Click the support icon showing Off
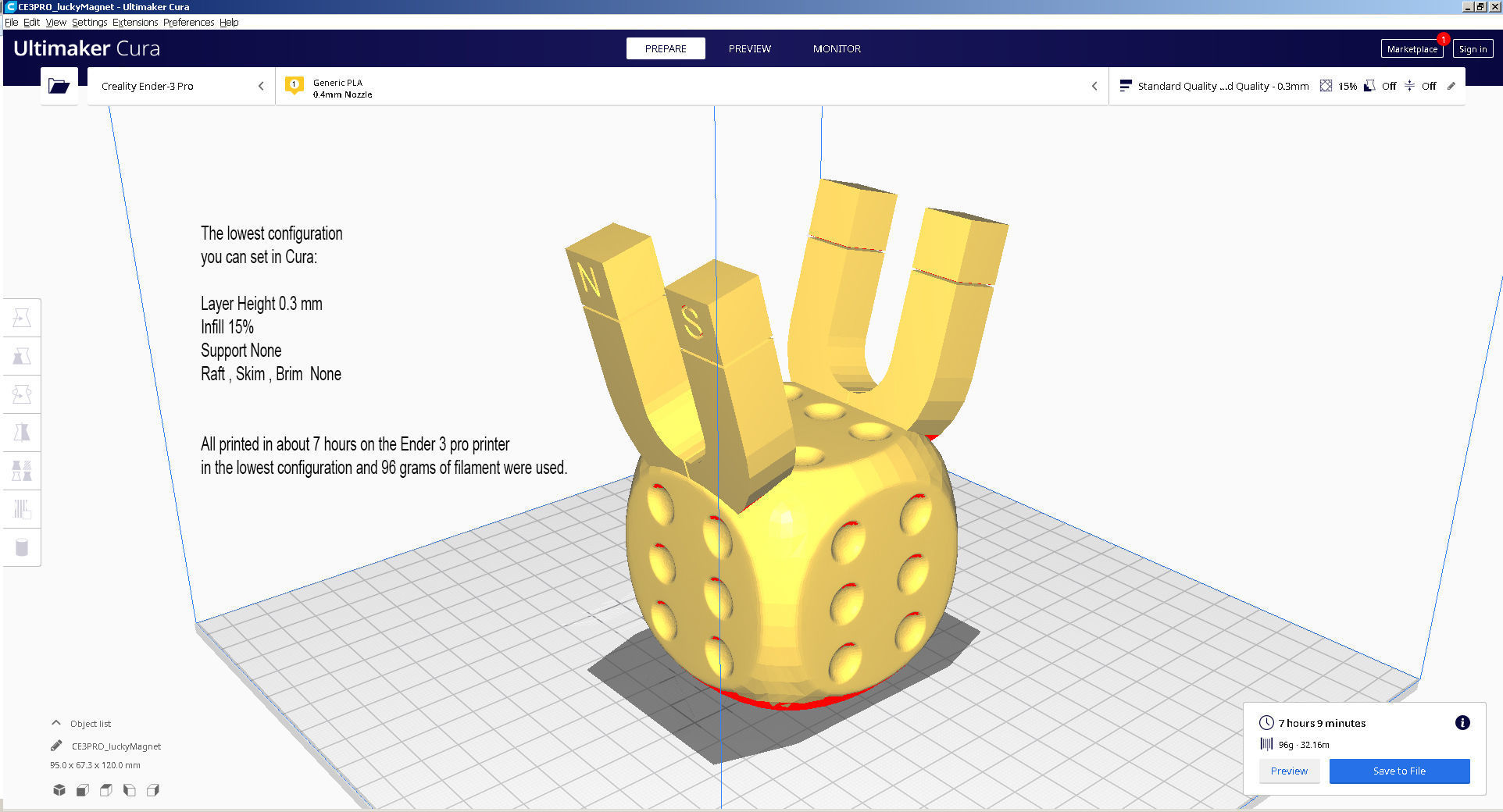The image size is (1503, 812). [x=1369, y=86]
